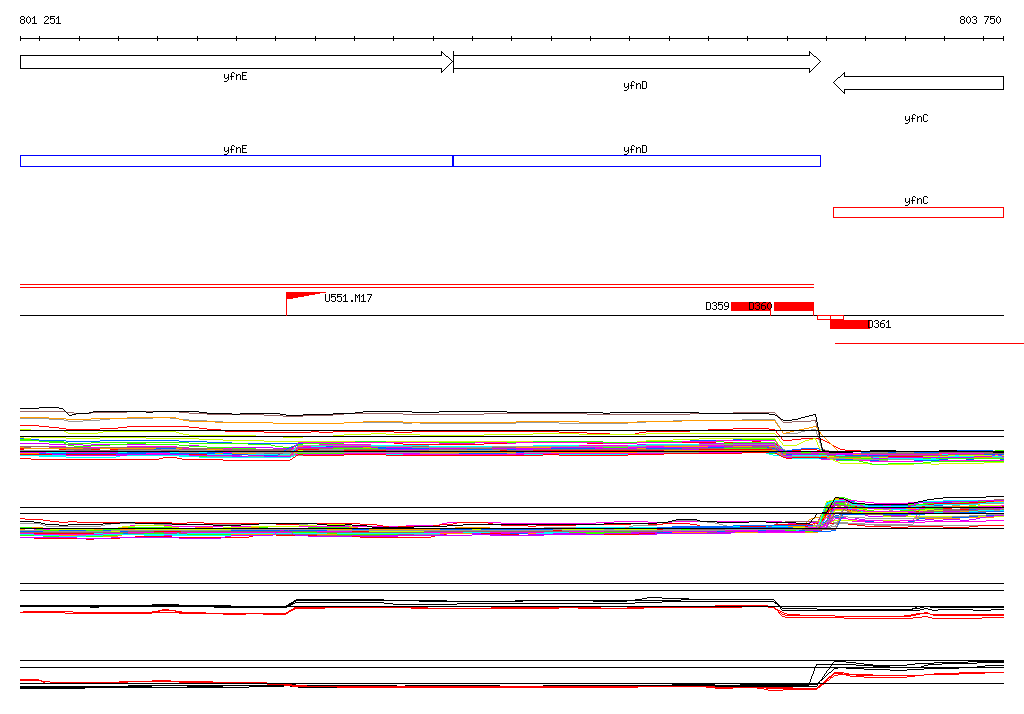The height and width of the screenshot is (714, 1024).
Task: Click the yfnE label under the top arrow
Action: pos(235,76)
